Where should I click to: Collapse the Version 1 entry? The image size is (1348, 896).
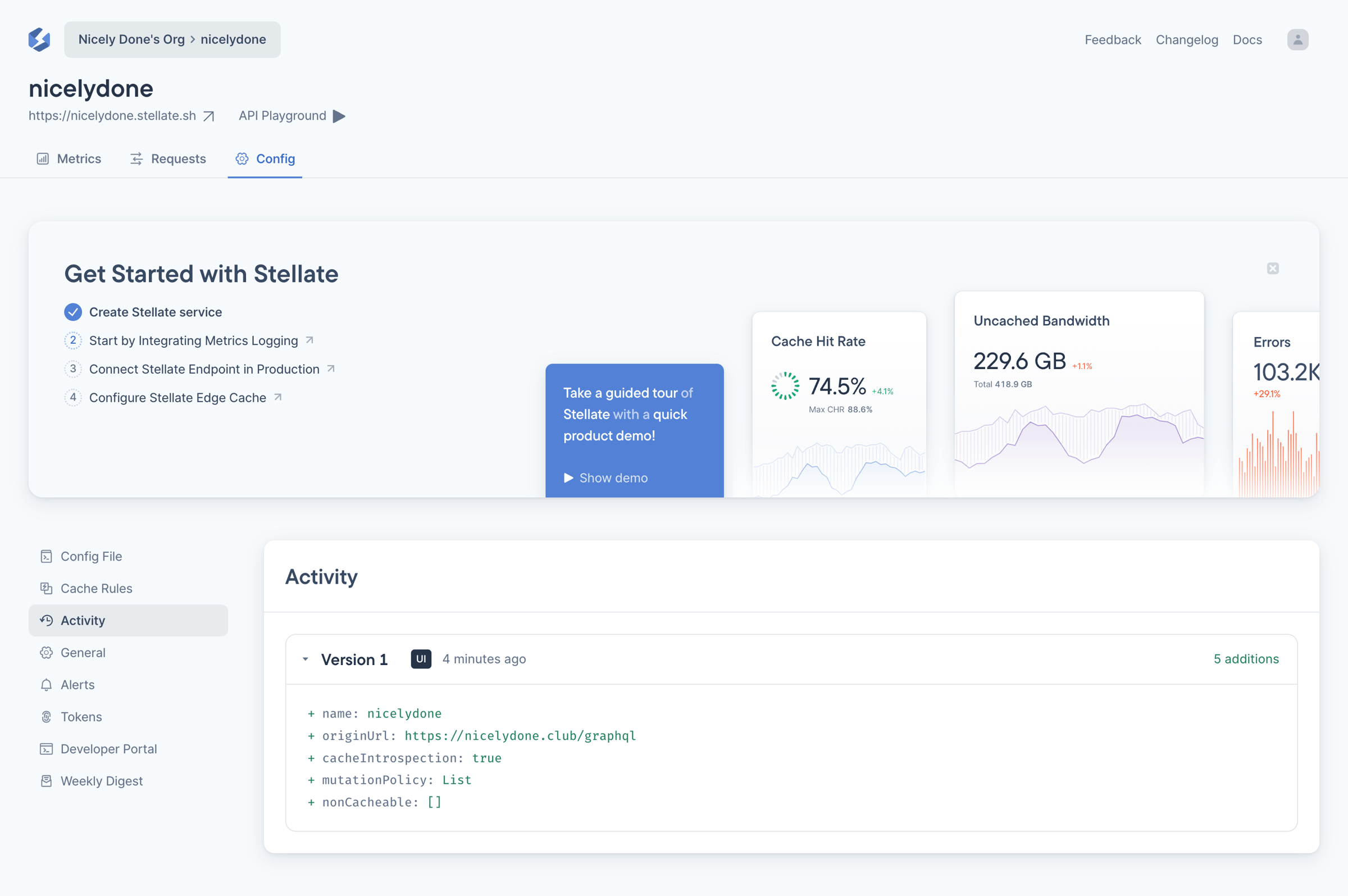[306, 660]
